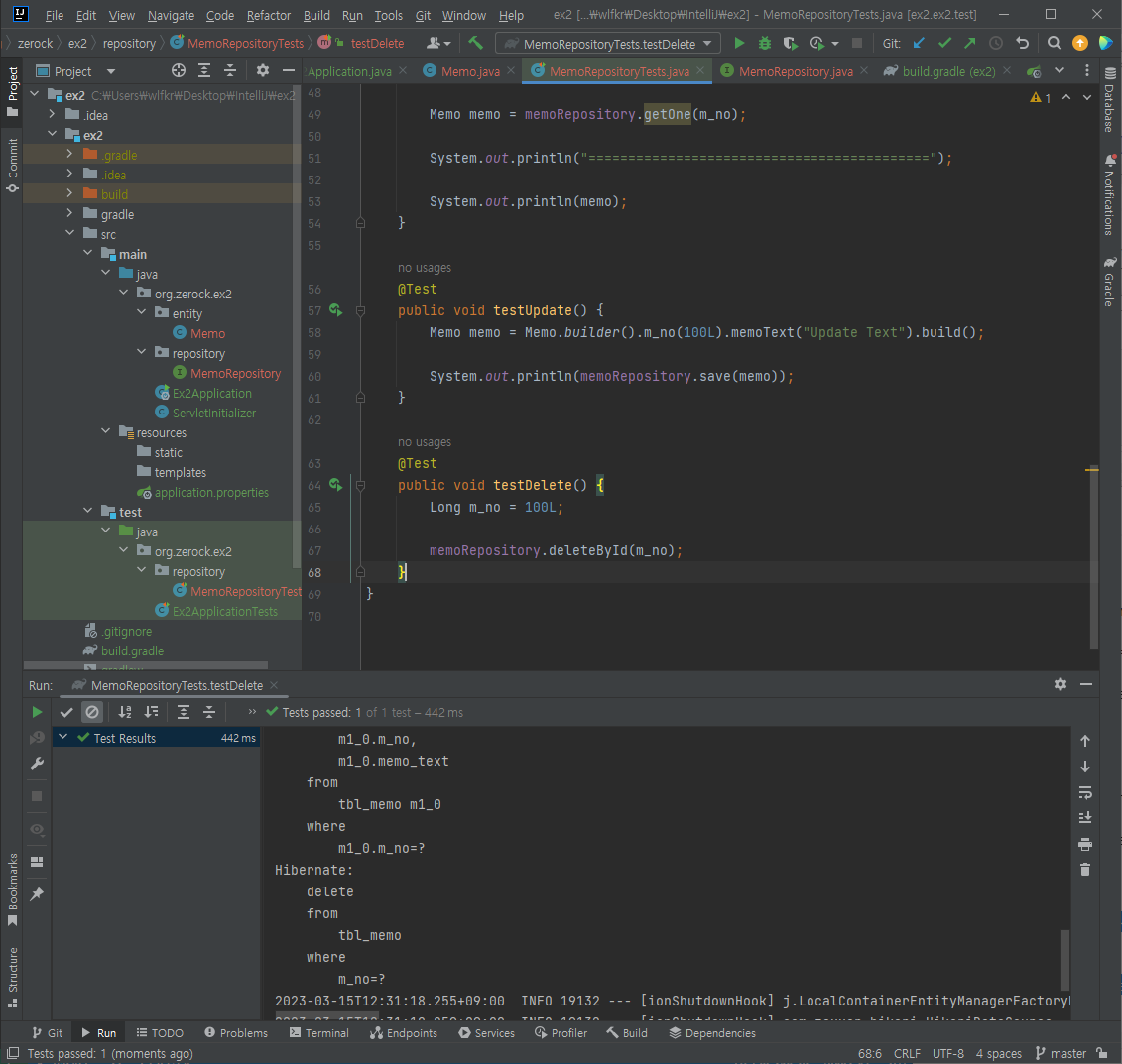Clear all console output trash icon

1084,870
